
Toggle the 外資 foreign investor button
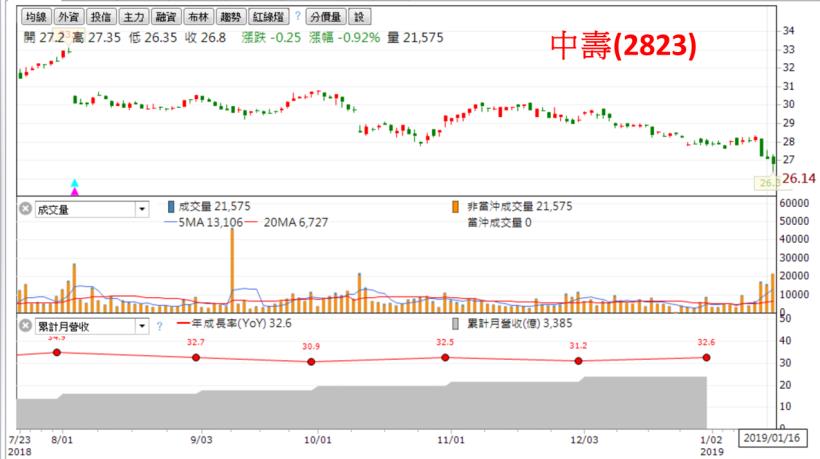69,17
